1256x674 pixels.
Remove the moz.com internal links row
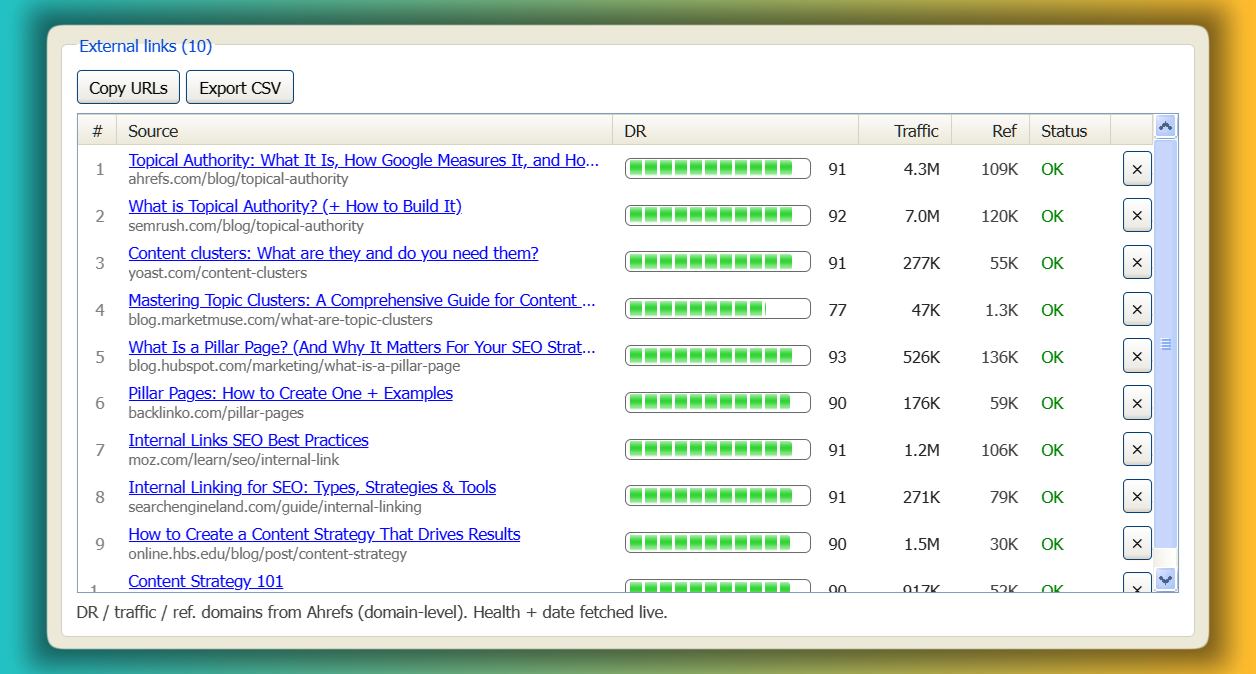[x=1137, y=450]
